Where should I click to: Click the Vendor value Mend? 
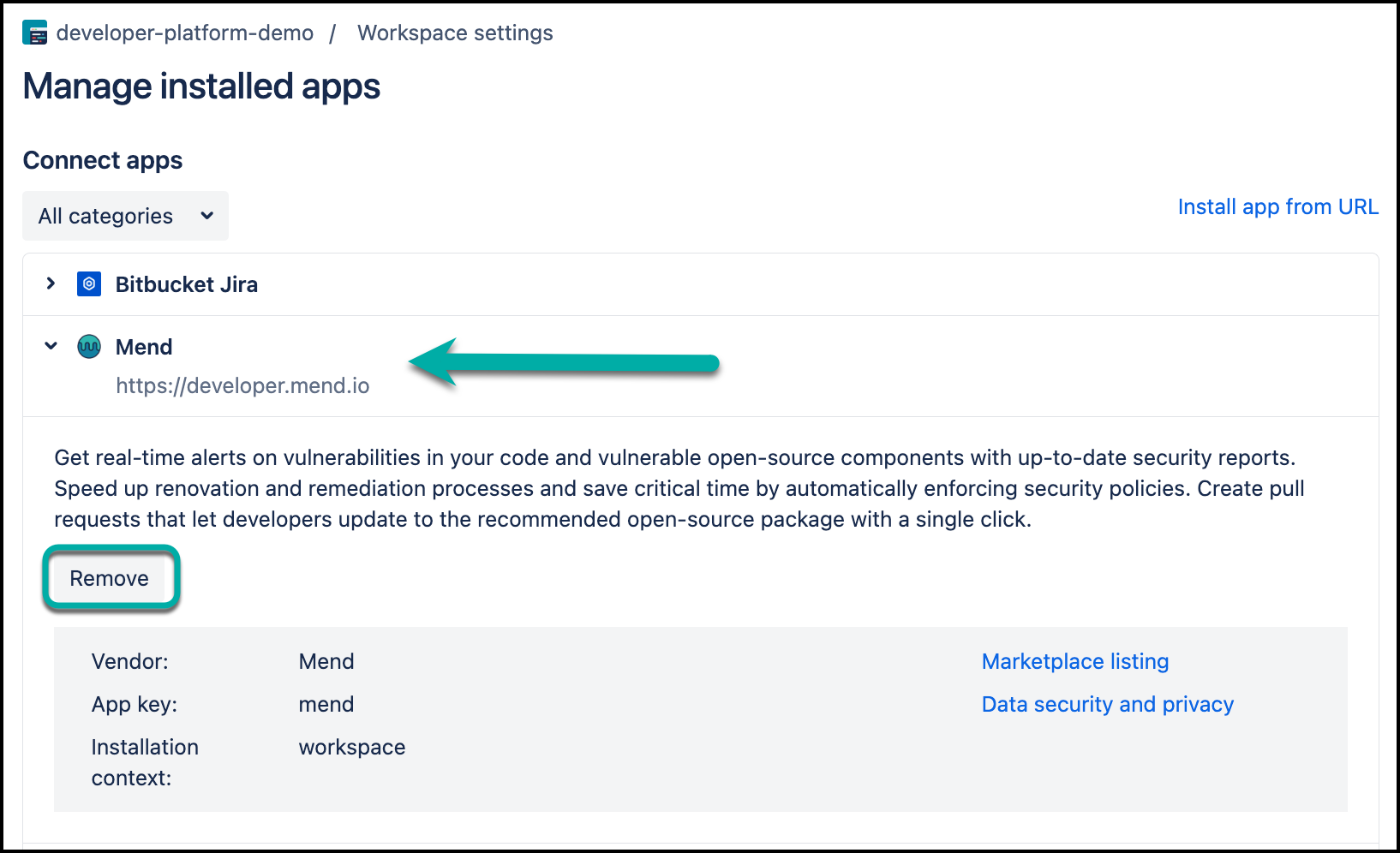326,661
